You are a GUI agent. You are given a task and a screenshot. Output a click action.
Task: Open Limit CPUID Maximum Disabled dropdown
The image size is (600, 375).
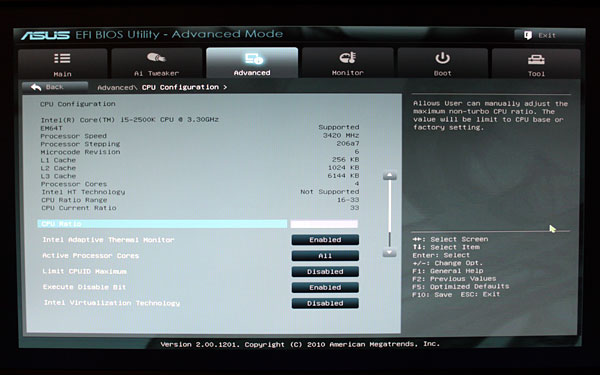pos(325,272)
